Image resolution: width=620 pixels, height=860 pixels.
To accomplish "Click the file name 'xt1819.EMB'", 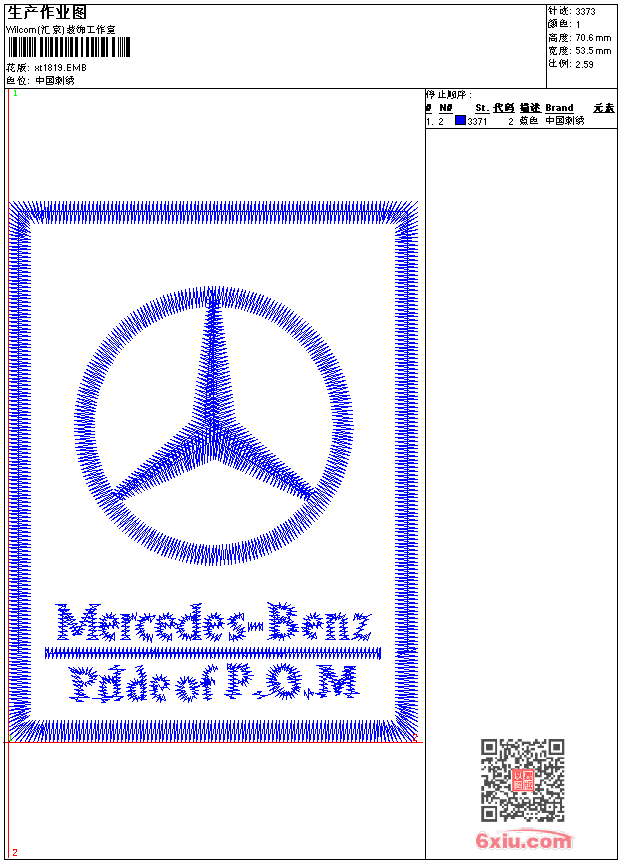I will [x=60, y=67].
